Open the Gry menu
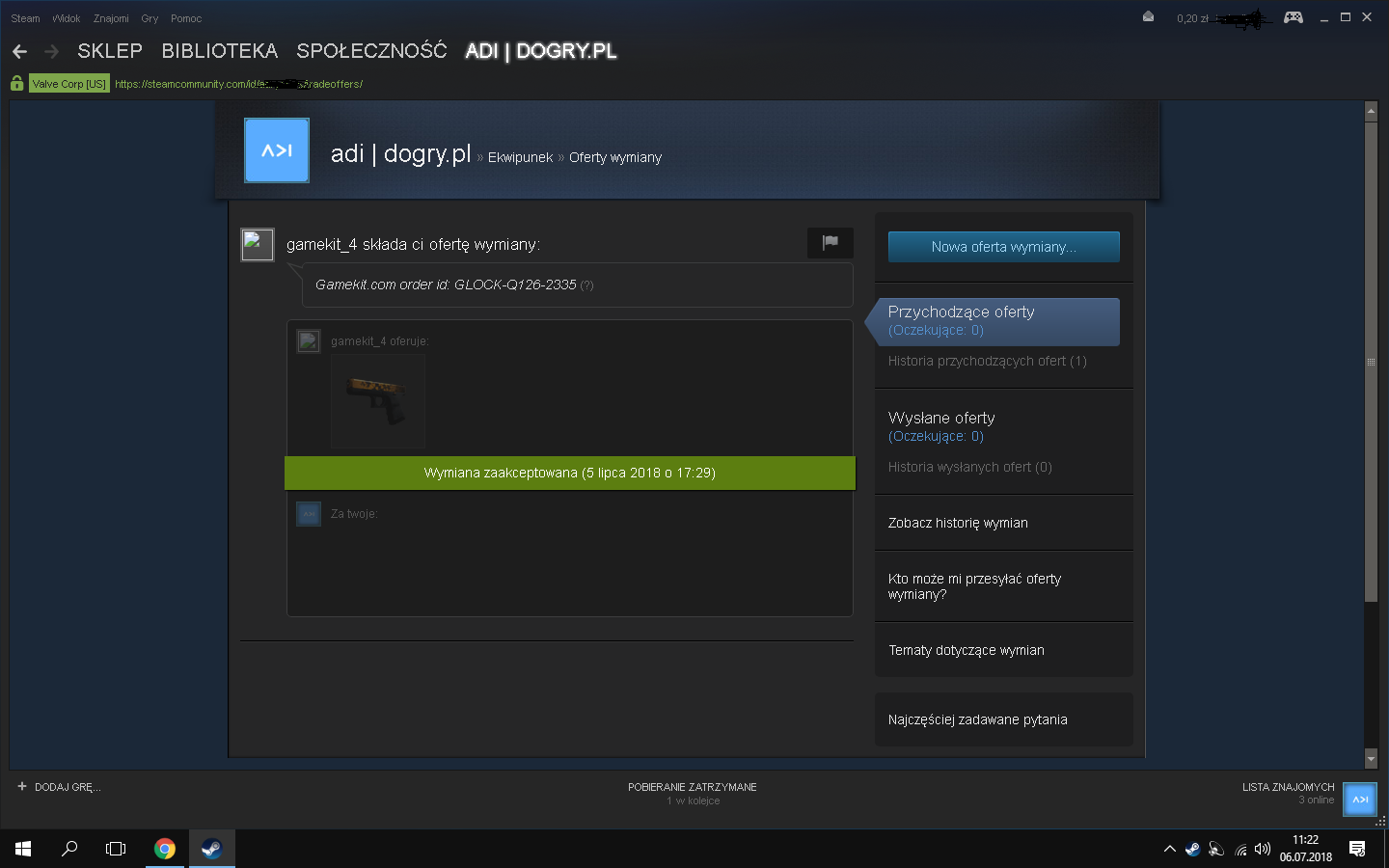1389x868 pixels. (150, 18)
